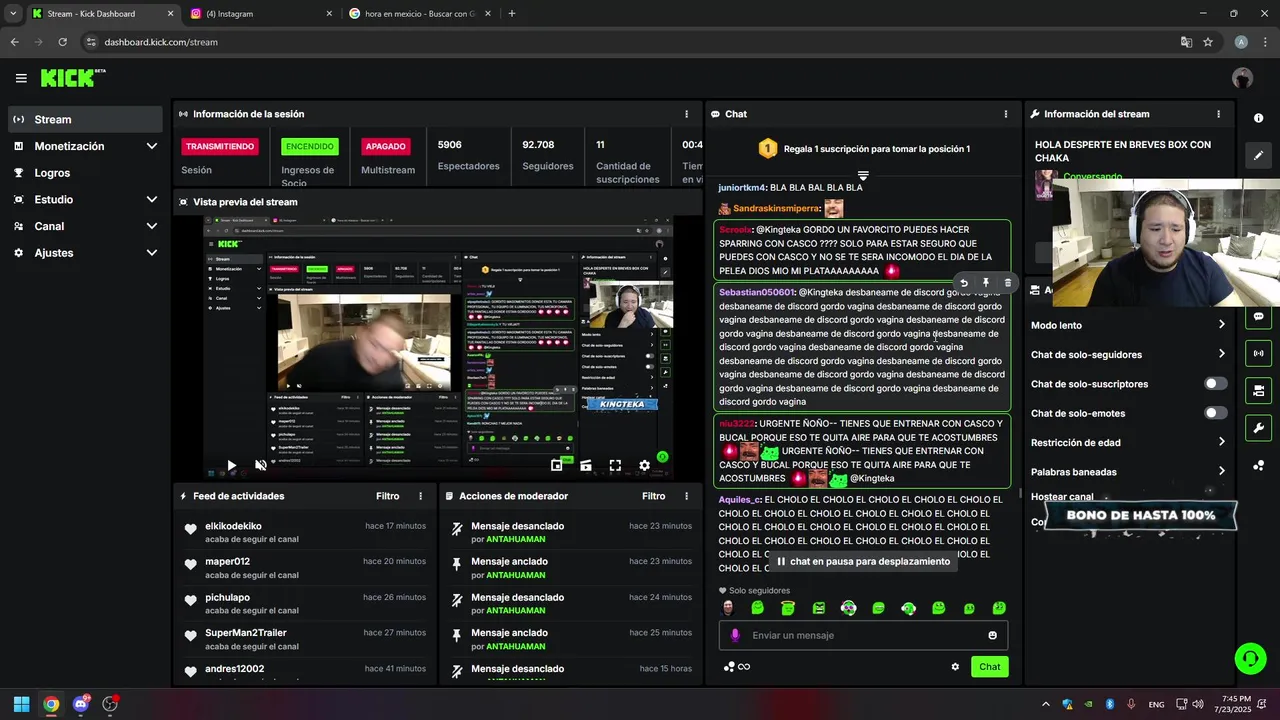The height and width of the screenshot is (720, 1280).
Task: Click follower SuperMan2Trailer in activity feed
Action: tap(246, 633)
